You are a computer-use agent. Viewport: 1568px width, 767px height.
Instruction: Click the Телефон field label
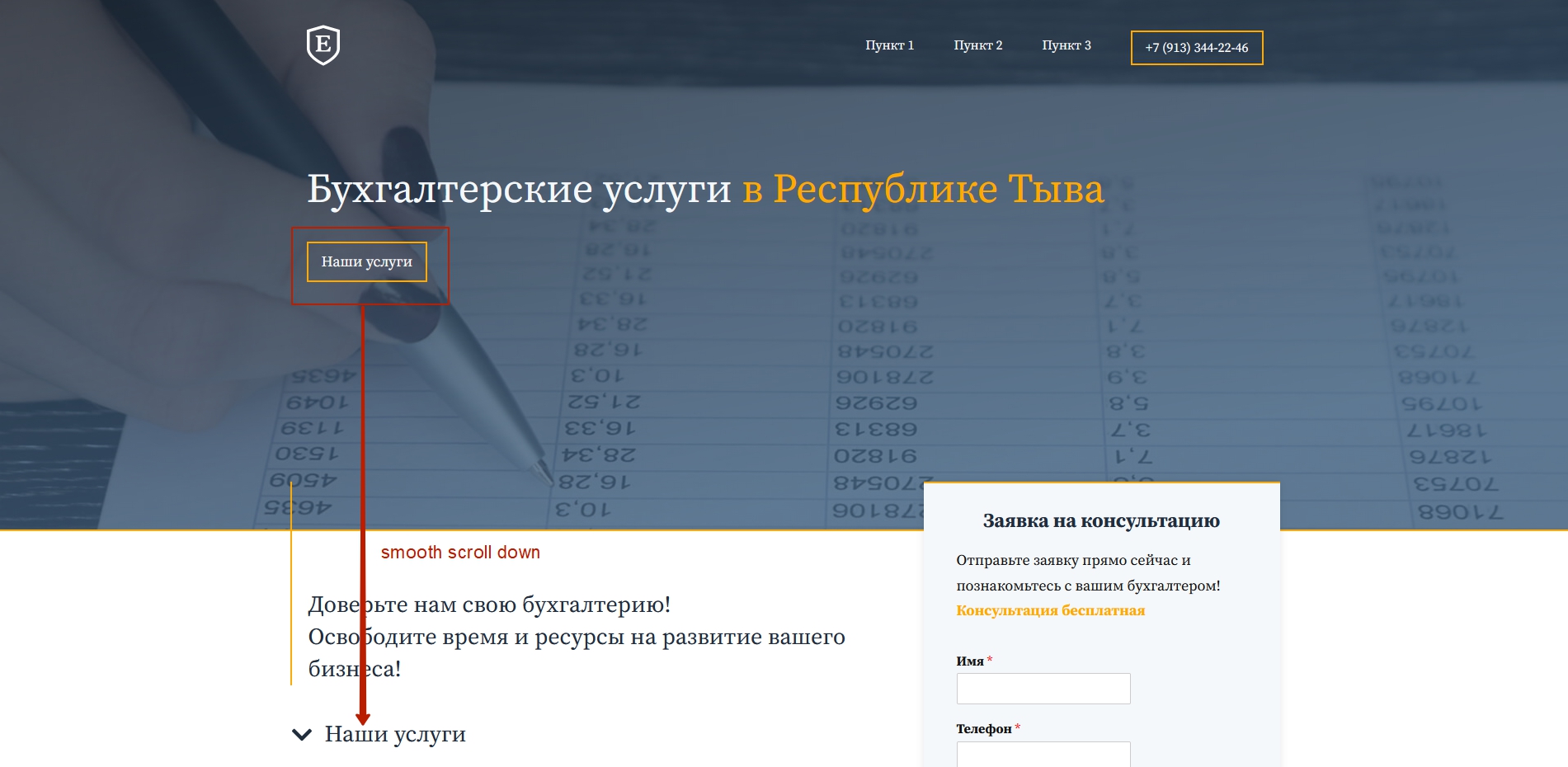click(x=983, y=729)
